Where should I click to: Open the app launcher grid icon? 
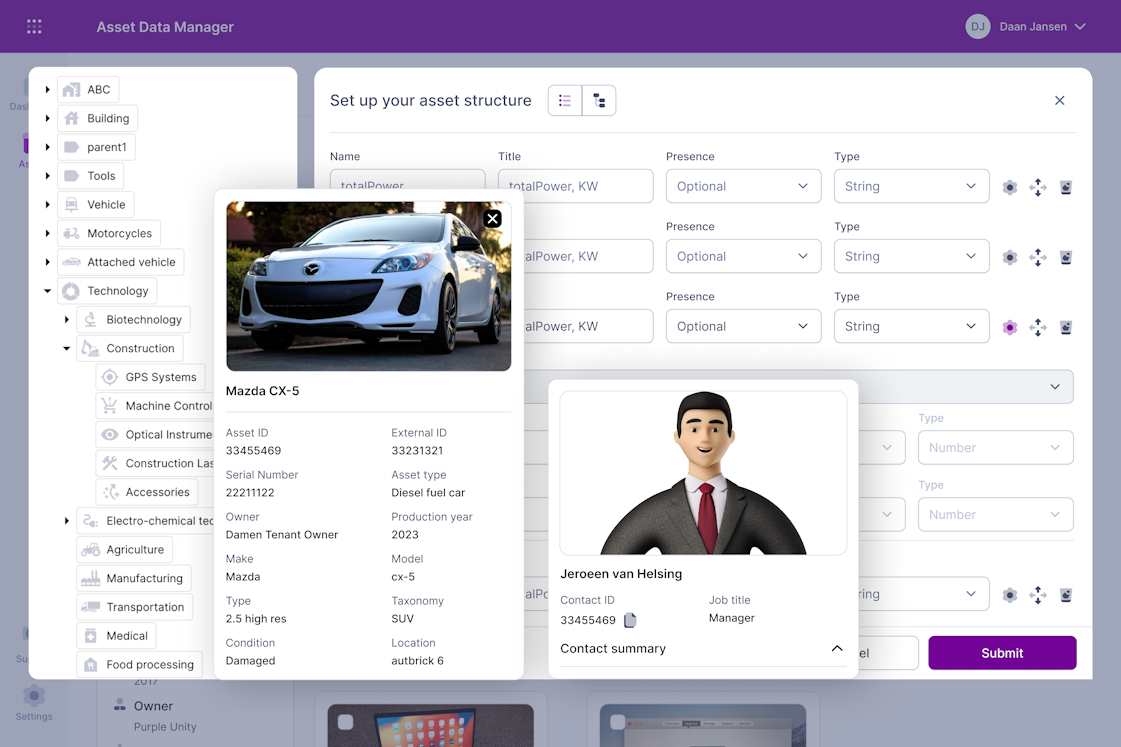34,26
